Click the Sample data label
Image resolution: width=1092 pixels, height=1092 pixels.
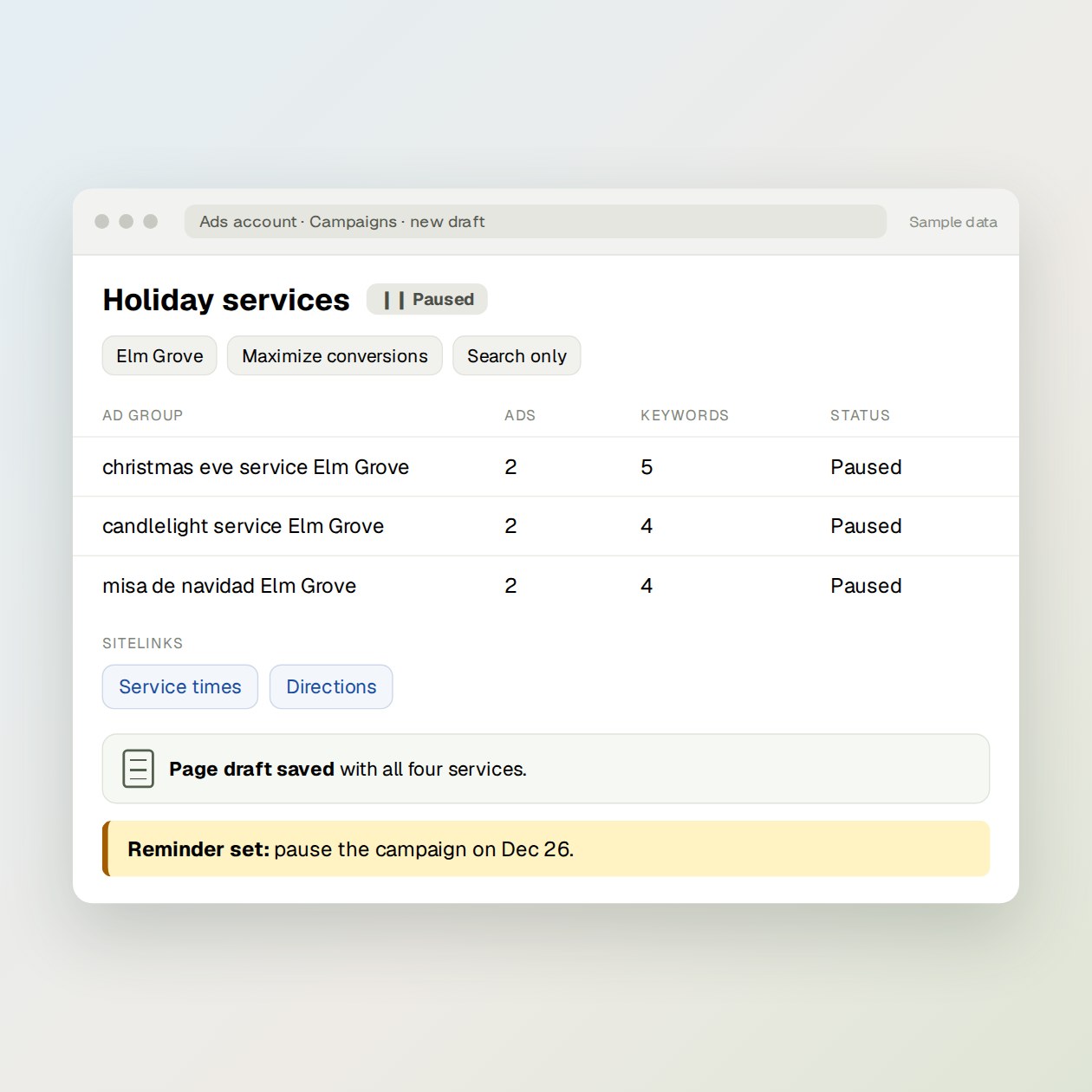[x=952, y=222]
